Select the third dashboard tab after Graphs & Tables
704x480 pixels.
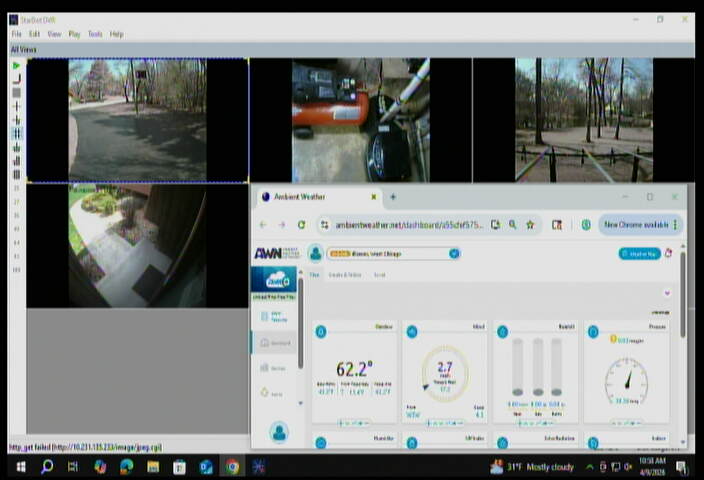379,275
